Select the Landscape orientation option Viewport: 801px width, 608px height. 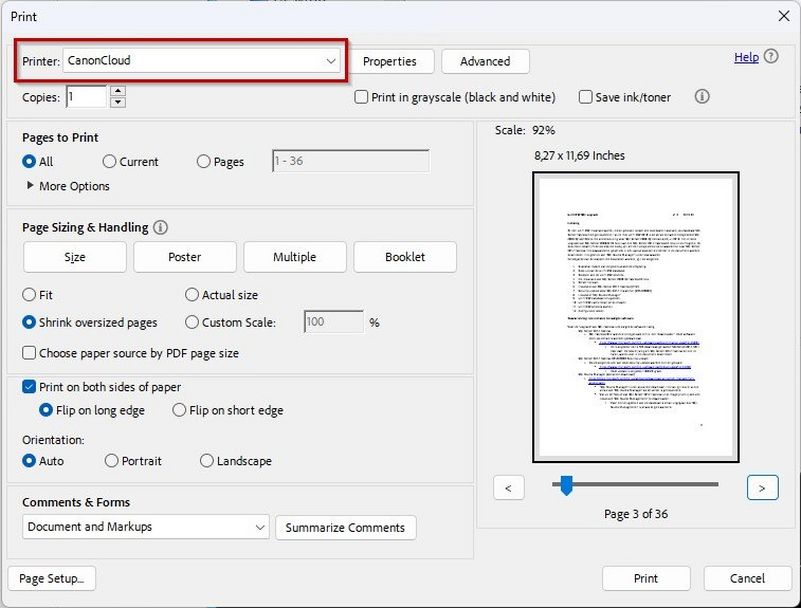click(x=207, y=461)
